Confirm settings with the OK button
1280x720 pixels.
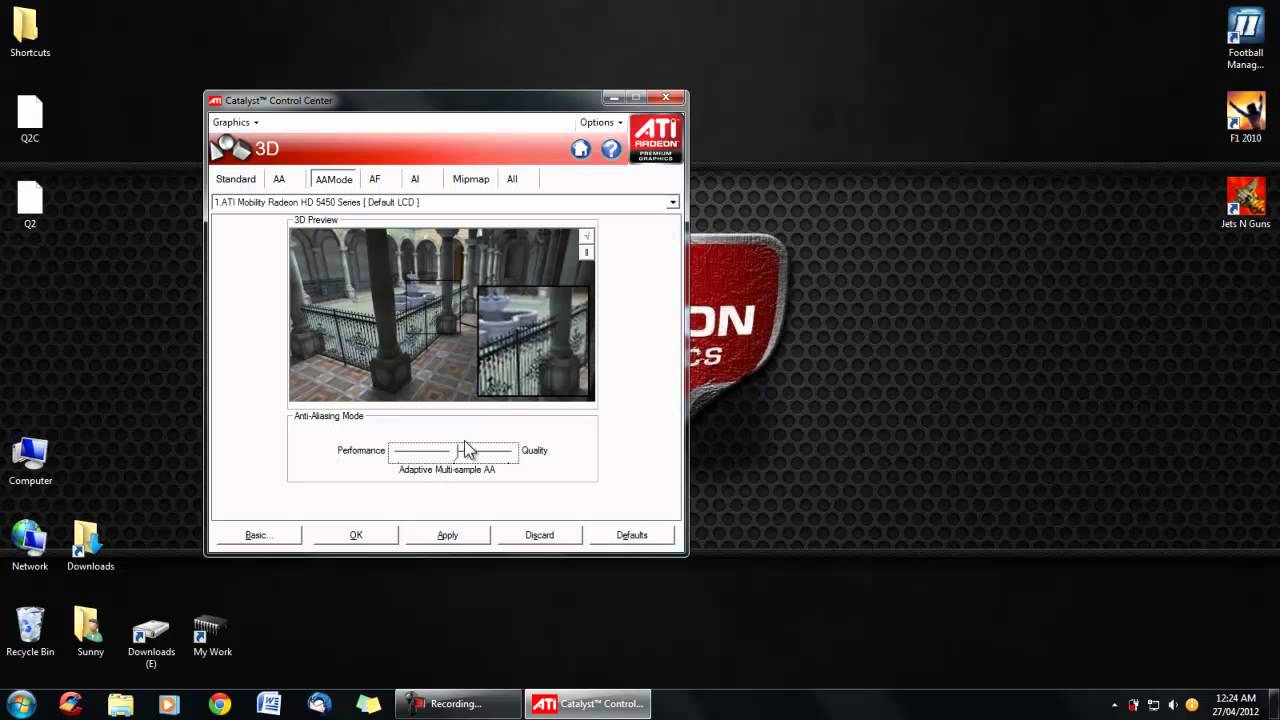[356, 535]
